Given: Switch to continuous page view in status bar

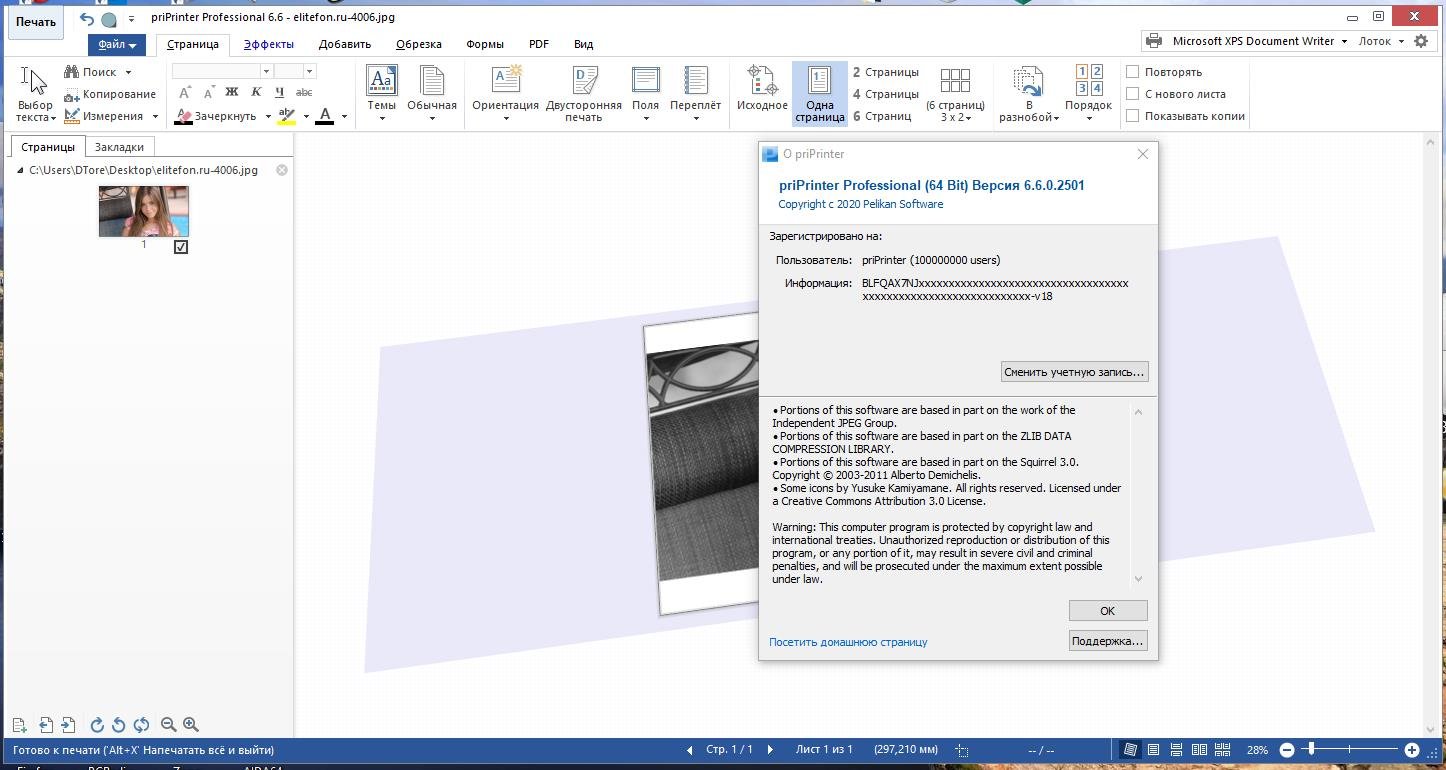Looking at the screenshot, I should 1176,749.
